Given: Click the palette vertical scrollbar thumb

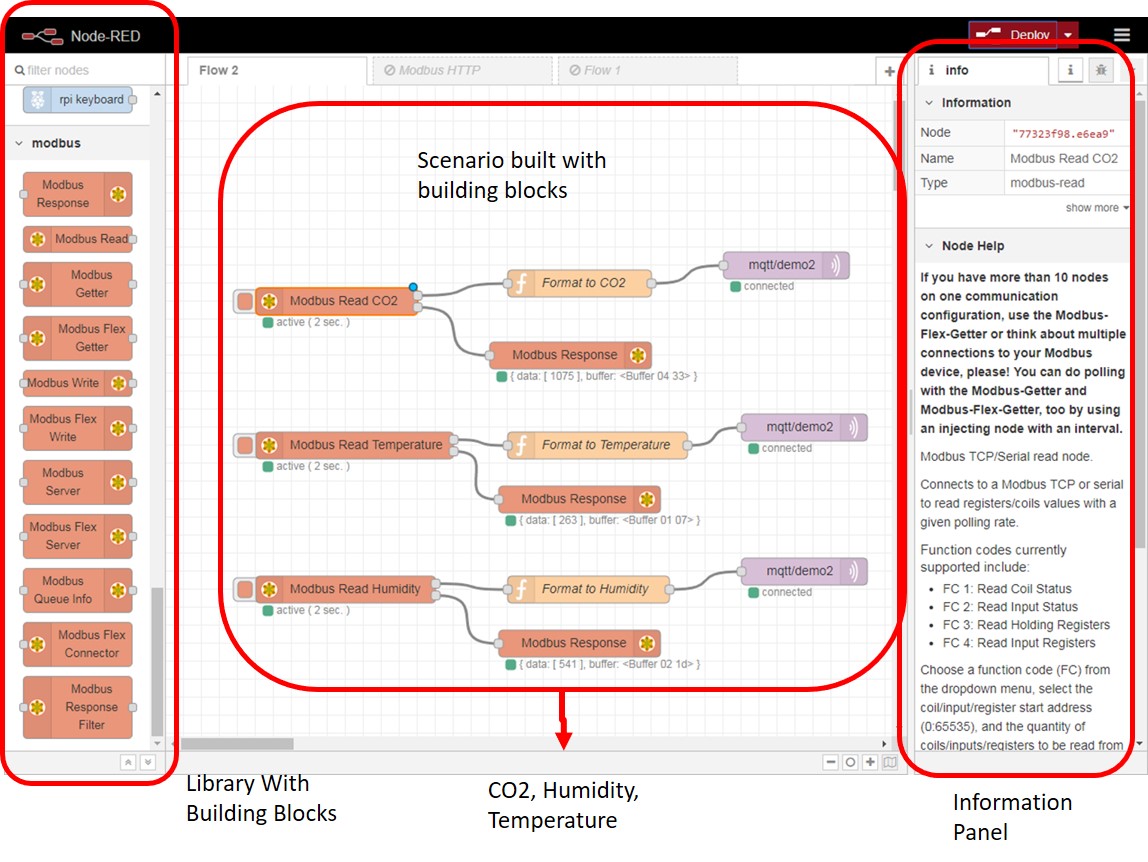Looking at the screenshot, I should (157, 662).
